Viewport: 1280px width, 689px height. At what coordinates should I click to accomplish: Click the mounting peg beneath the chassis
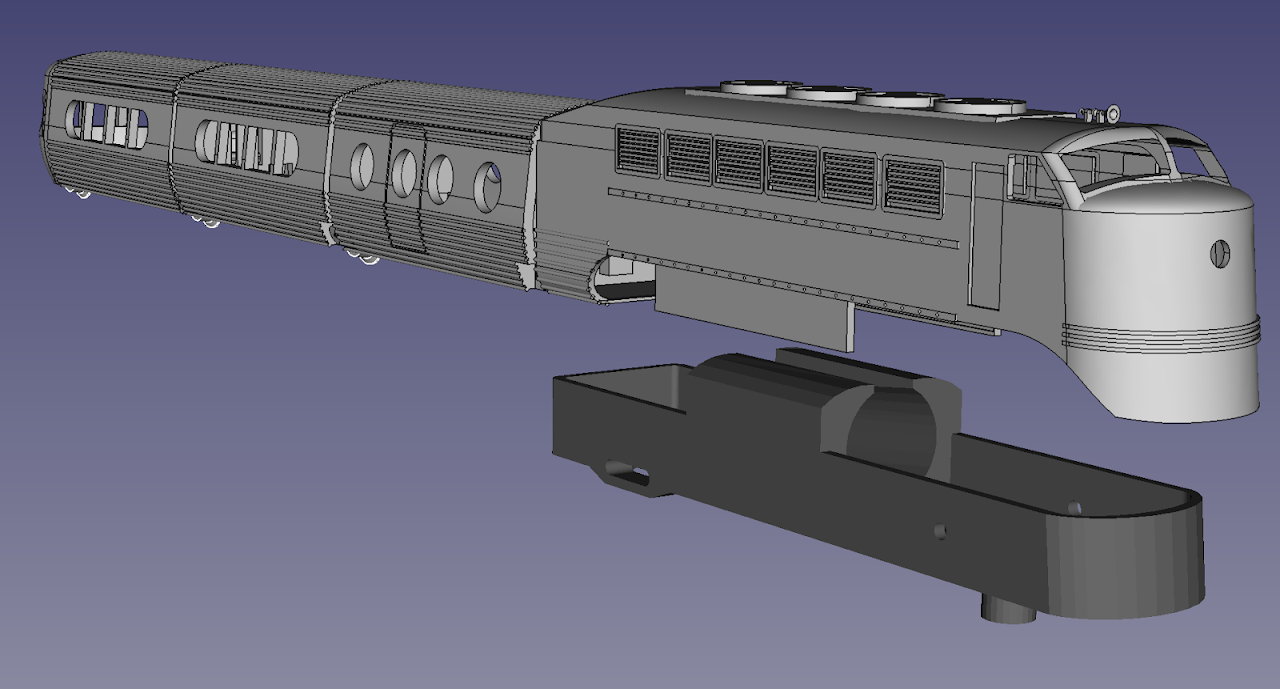pyautogui.click(x=1008, y=608)
